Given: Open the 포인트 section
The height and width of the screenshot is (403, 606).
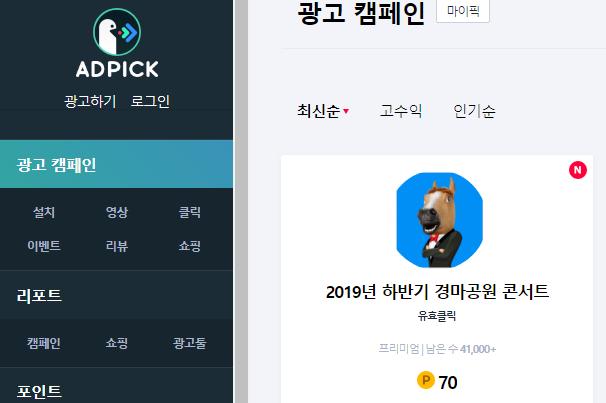Looking at the screenshot, I should pos(39,391).
